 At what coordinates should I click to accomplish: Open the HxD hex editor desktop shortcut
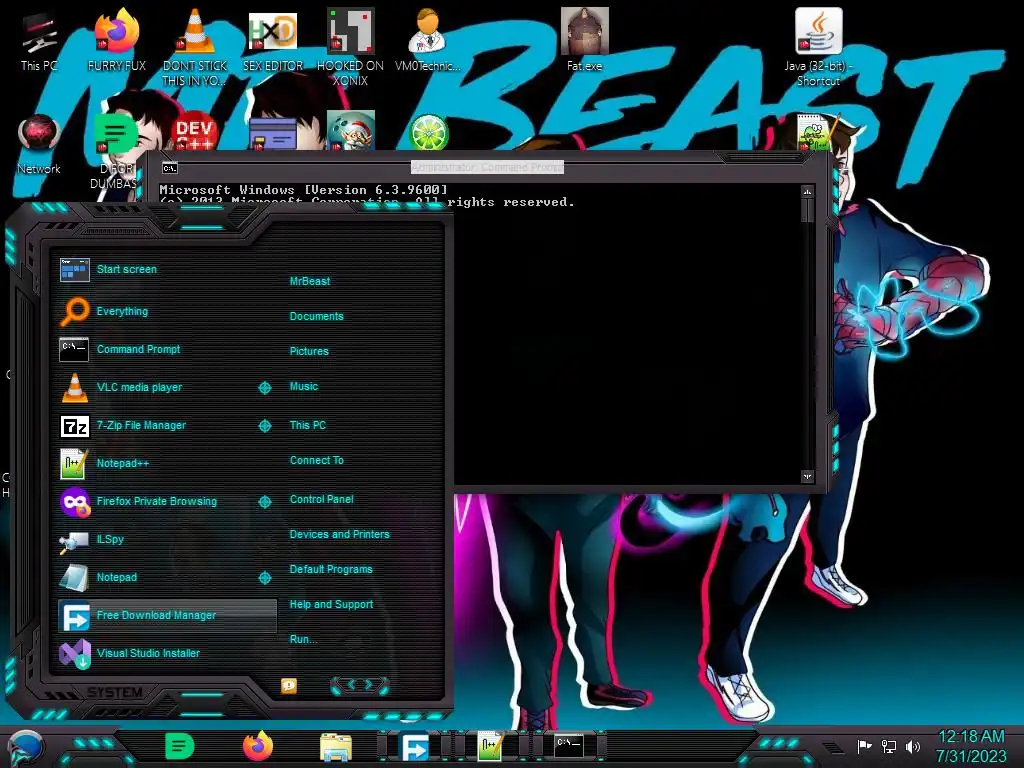pos(273,41)
